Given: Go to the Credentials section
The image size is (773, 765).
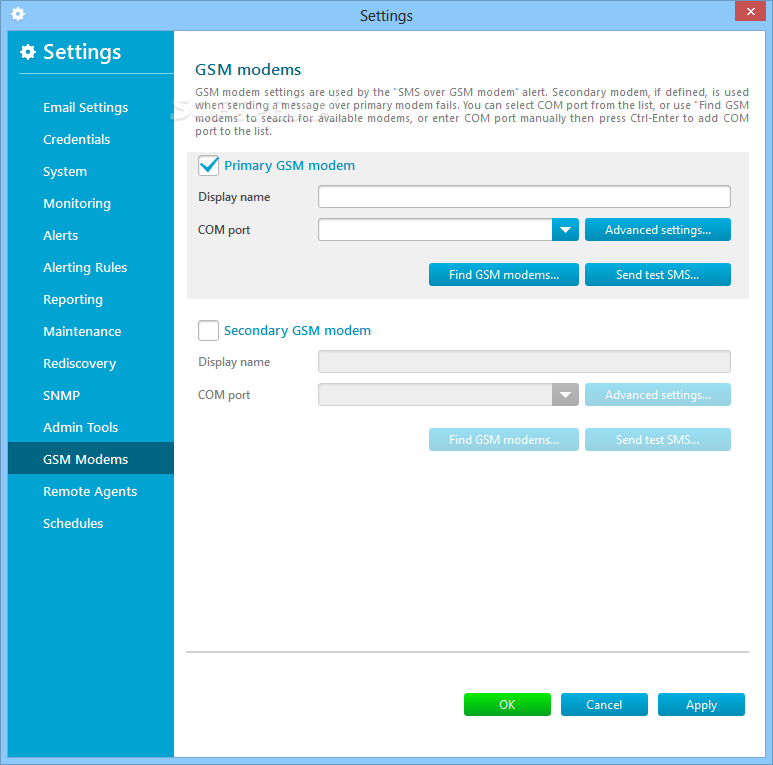Looking at the screenshot, I should tap(76, 139).
